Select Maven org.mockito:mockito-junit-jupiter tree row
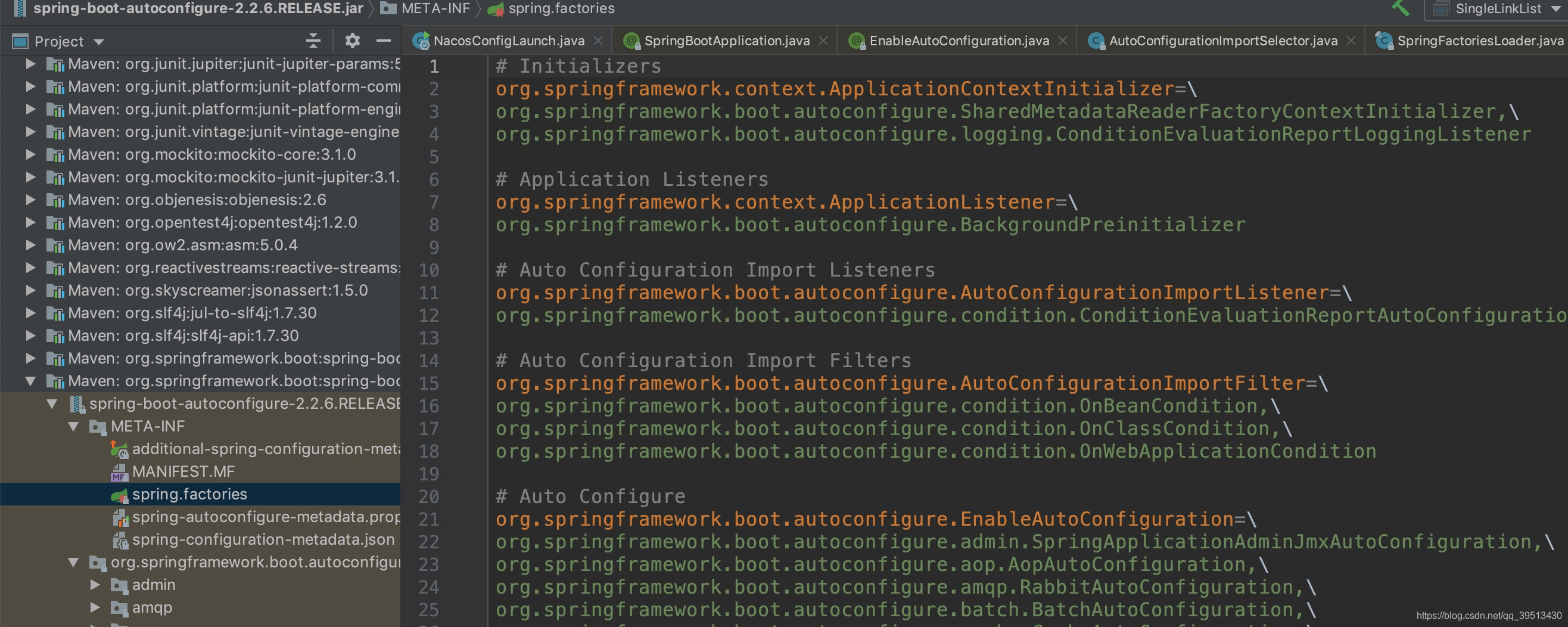 [x=200, y=177]
